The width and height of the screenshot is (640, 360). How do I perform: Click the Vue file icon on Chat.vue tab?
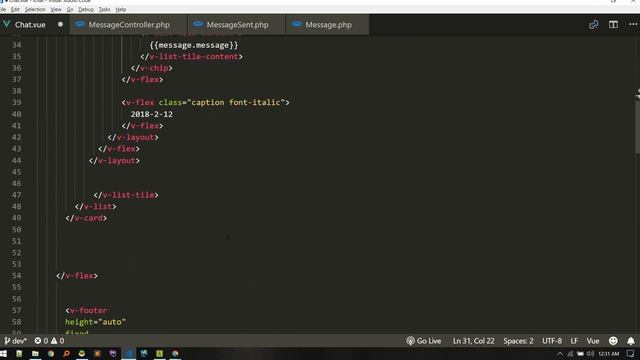click(x=7, y=24)
